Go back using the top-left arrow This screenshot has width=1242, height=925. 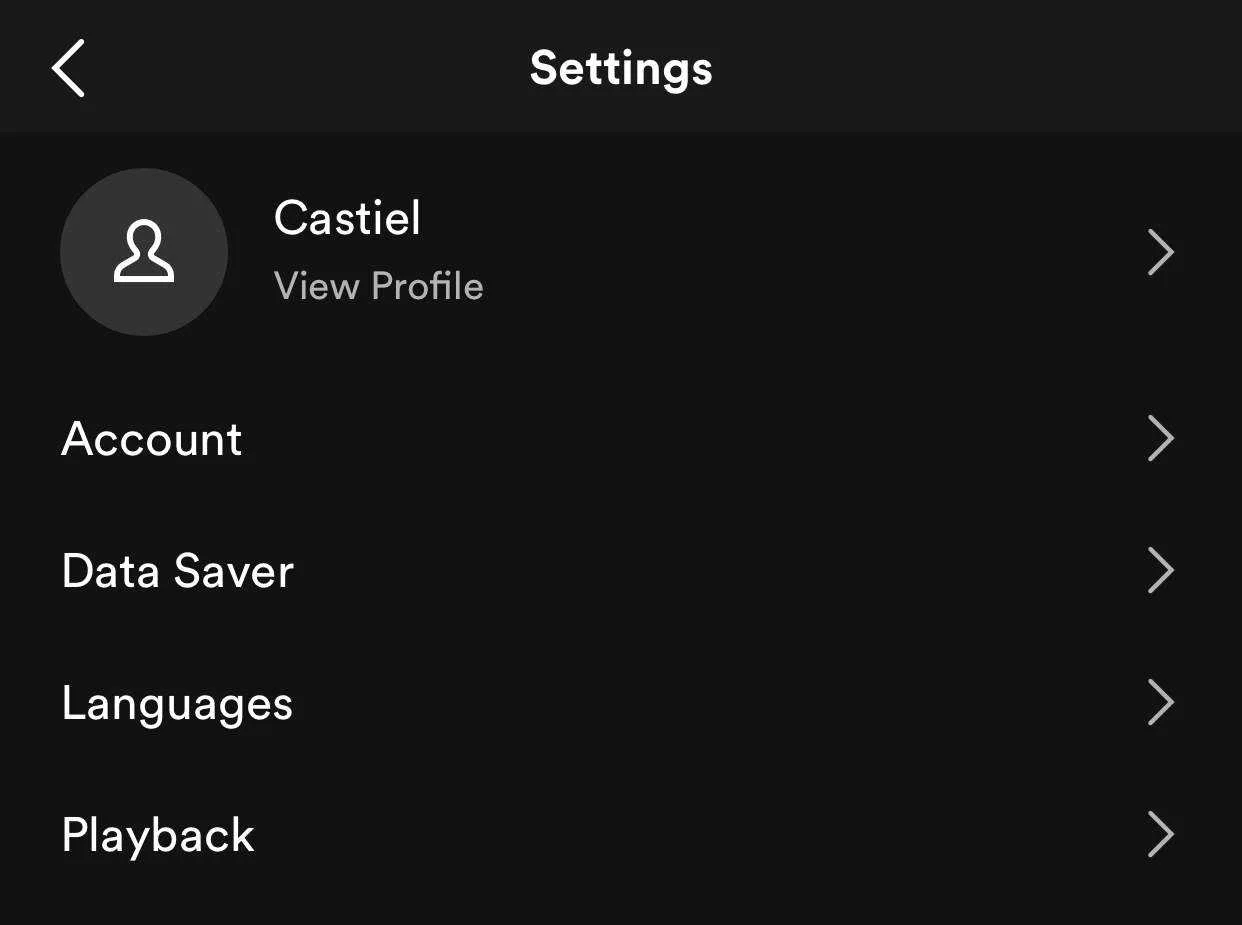click(68, 68)
